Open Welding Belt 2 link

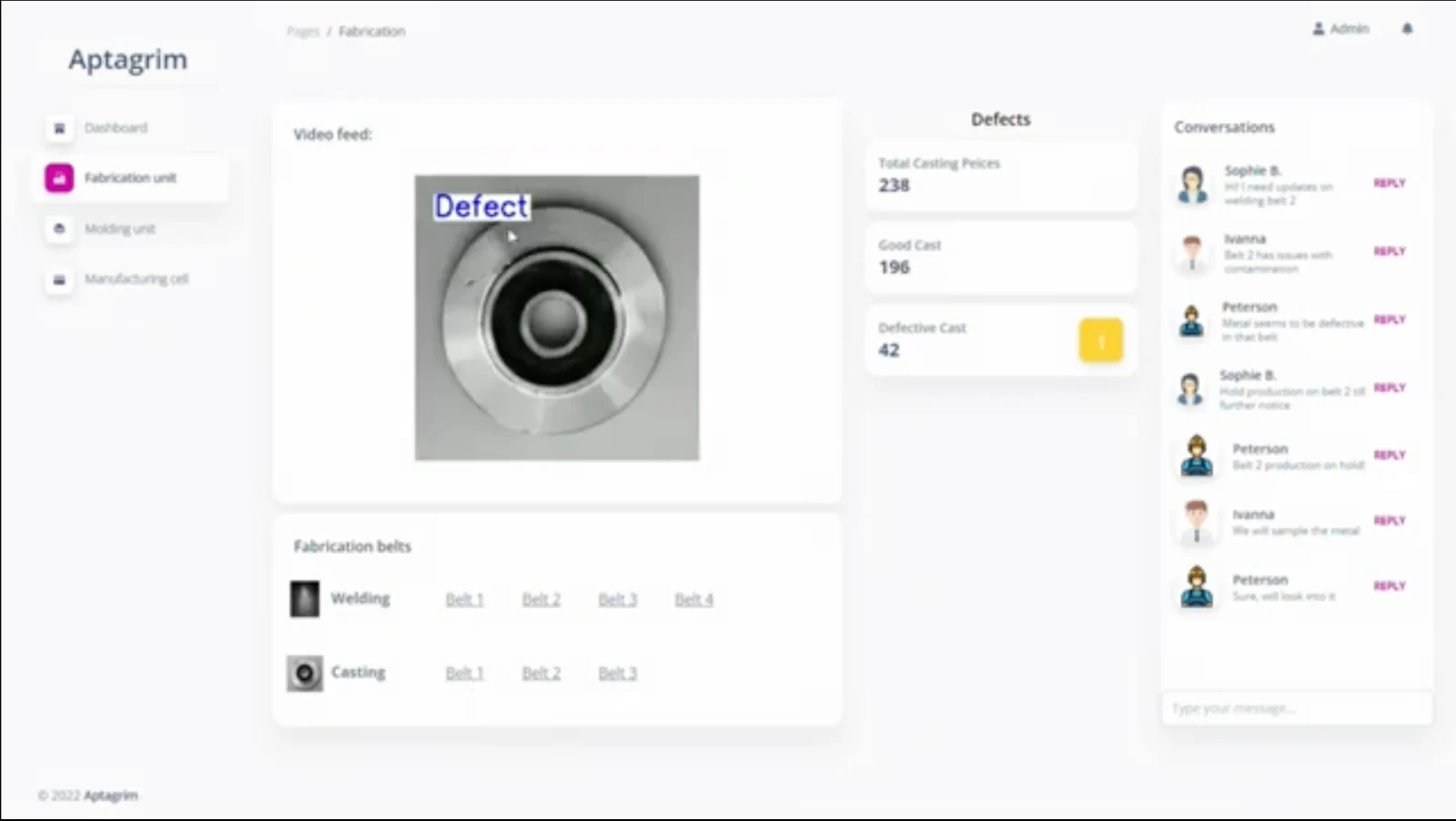[x=541, y=599]
